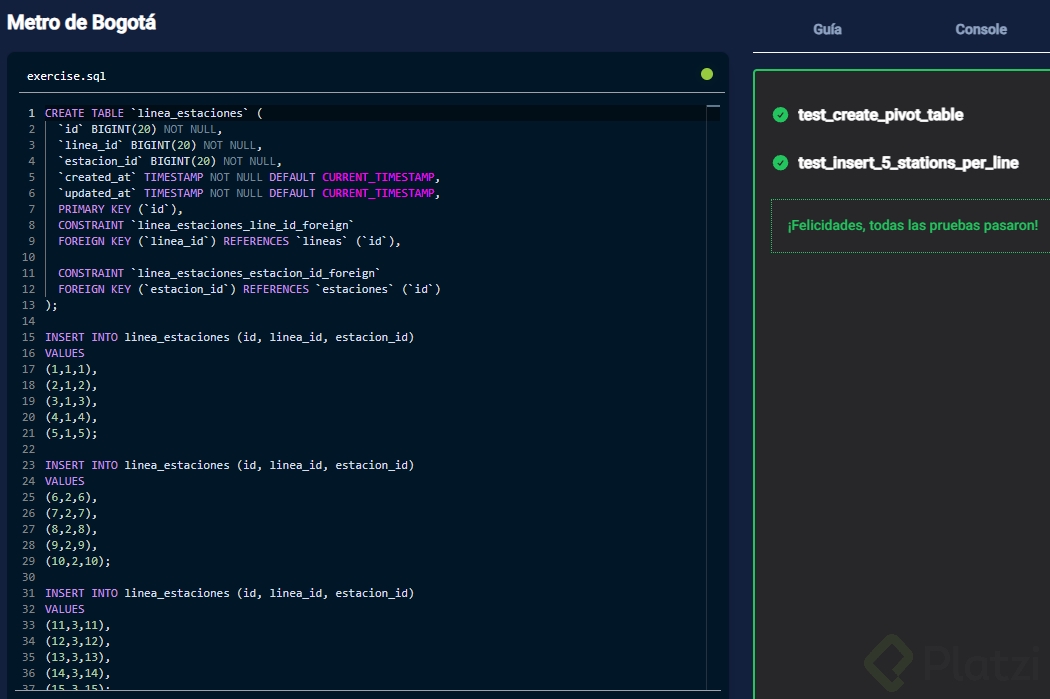Image resolution: width=1050 pixels, height=699 pixels.
Task: Click line number 31 in the gutter
Action: (27, 593)
